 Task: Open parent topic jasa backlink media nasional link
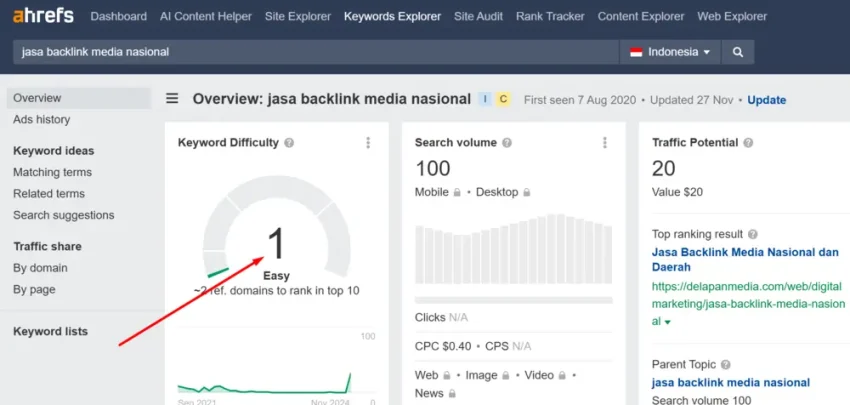coord(731,383)
